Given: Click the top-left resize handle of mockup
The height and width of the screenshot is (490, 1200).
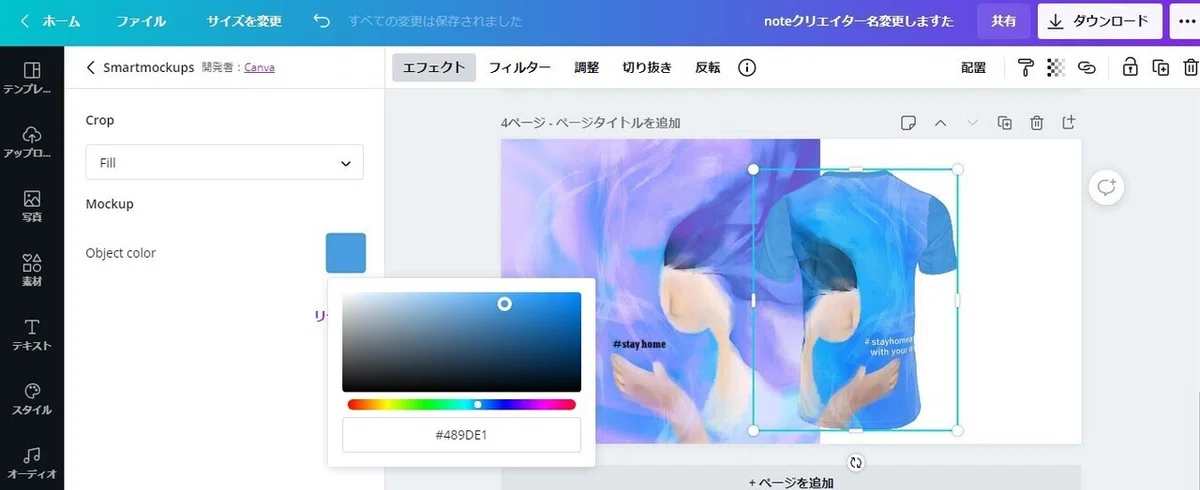Looking at the screenshot, I should 754,169.
